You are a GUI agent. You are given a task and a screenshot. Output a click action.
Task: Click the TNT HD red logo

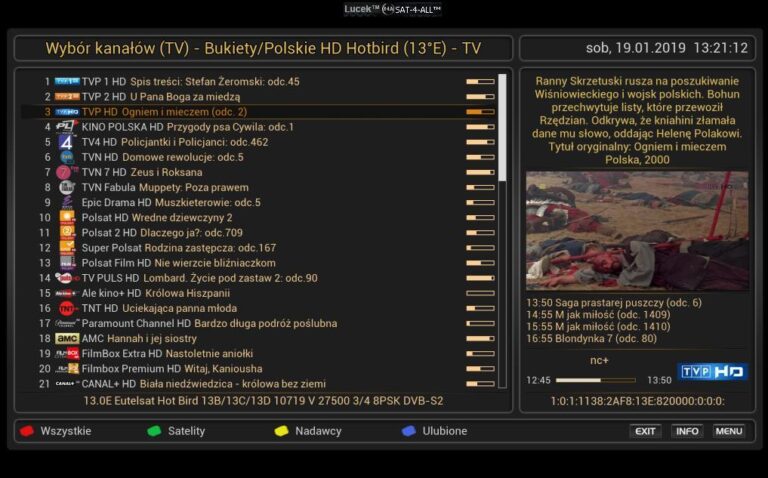coord(67,309)
